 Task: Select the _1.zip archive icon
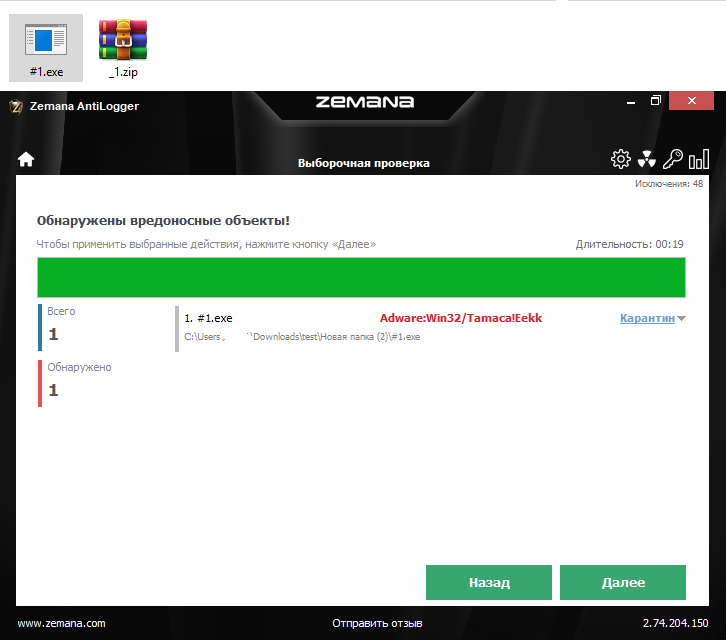123,48
